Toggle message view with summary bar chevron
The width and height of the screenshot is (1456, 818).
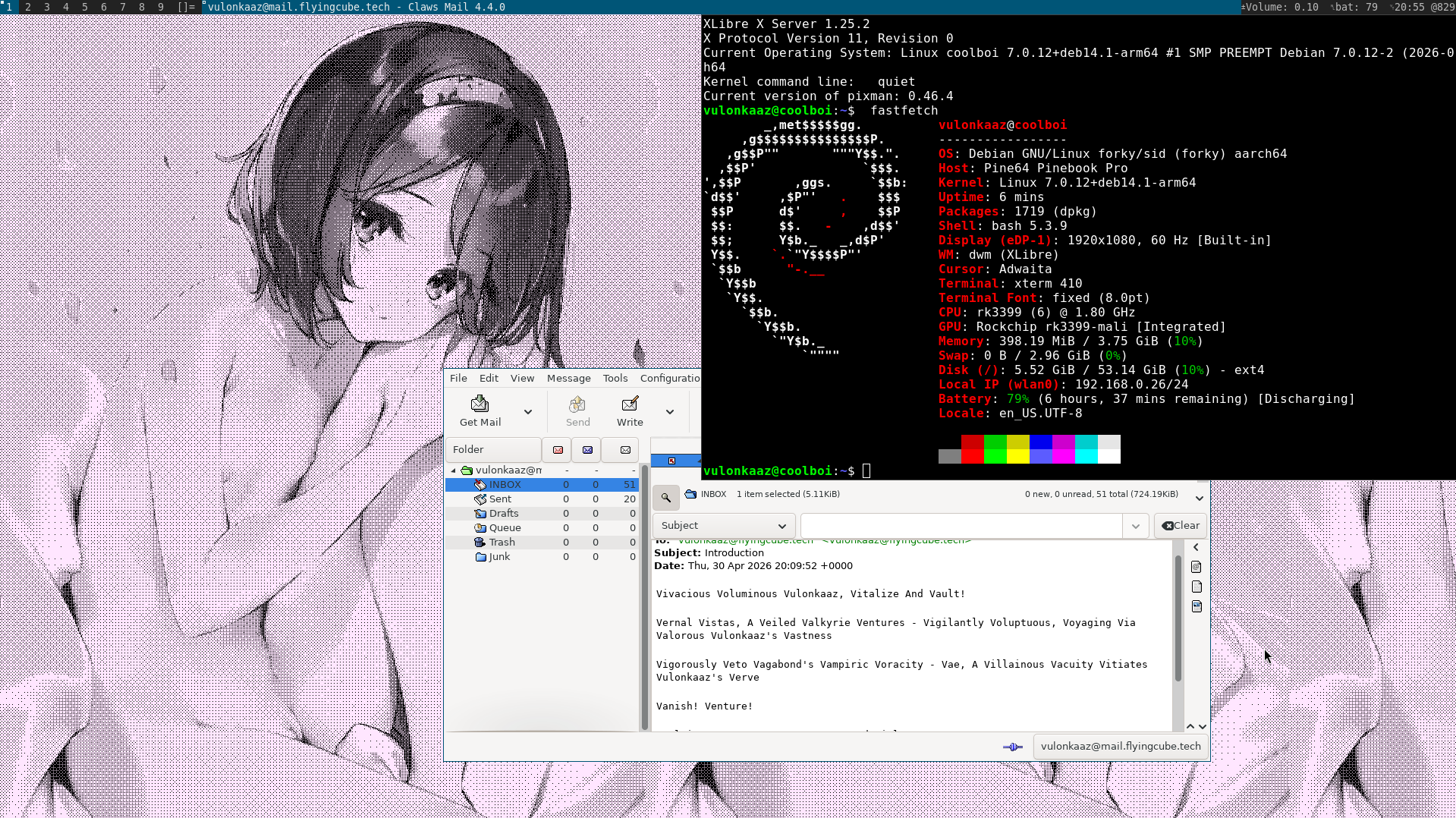coord(1200,499)
